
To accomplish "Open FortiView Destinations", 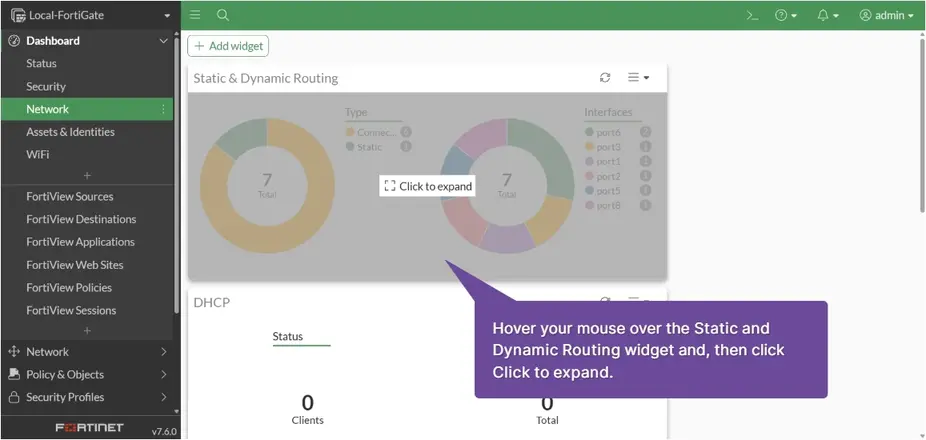I will 81,219.
